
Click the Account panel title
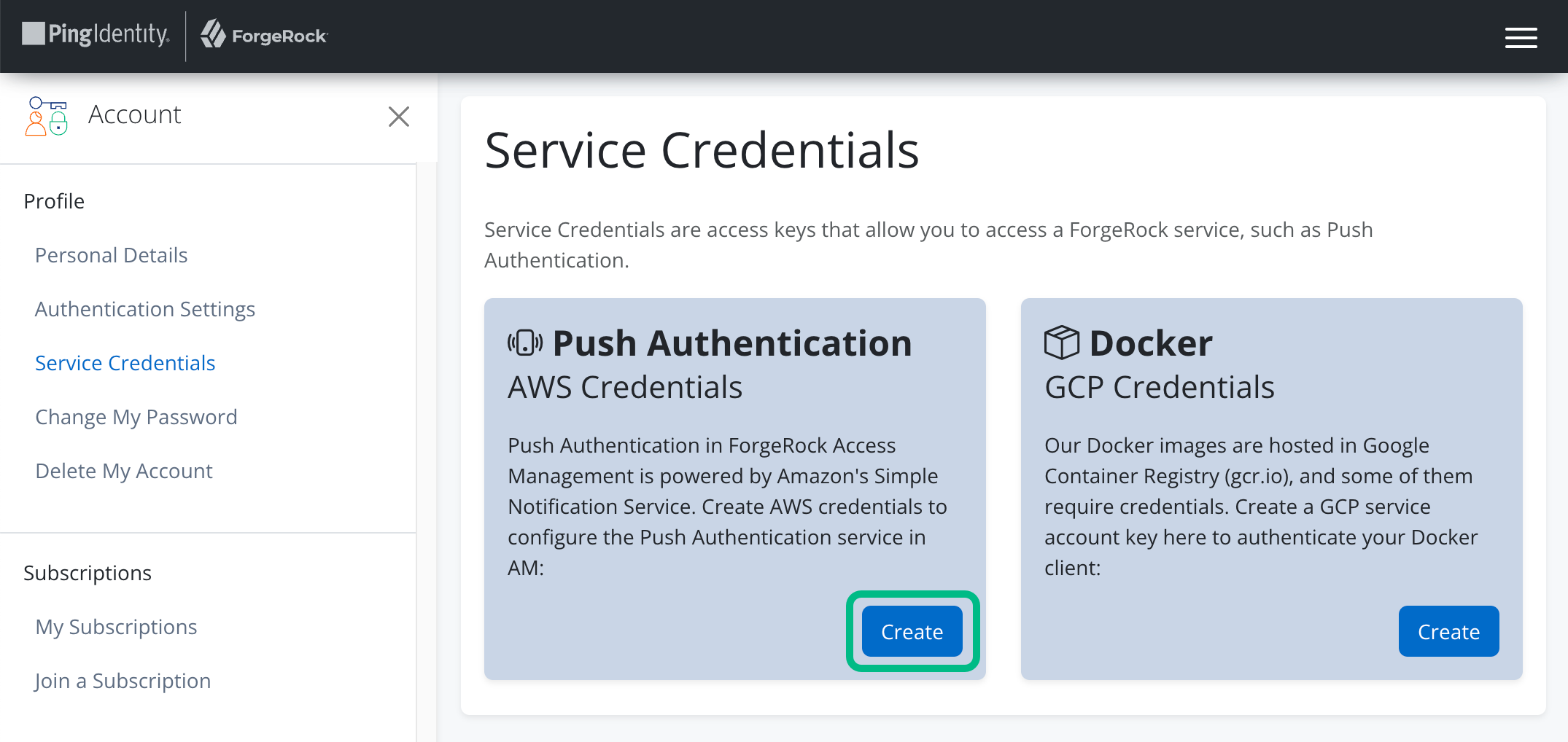pyautogui.click(x=134, y=114)
